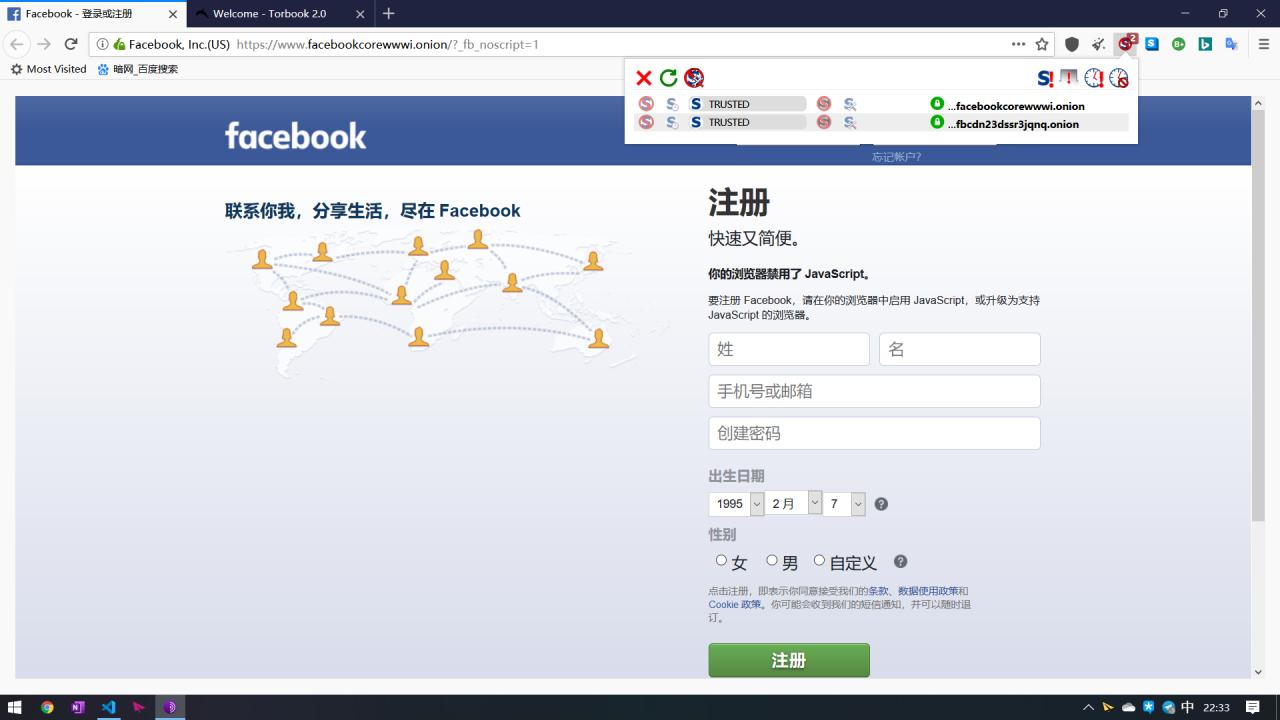
Task: Set fbcdn23dssr3jqnq.onion to Default preset
Action: pos(646,122)
